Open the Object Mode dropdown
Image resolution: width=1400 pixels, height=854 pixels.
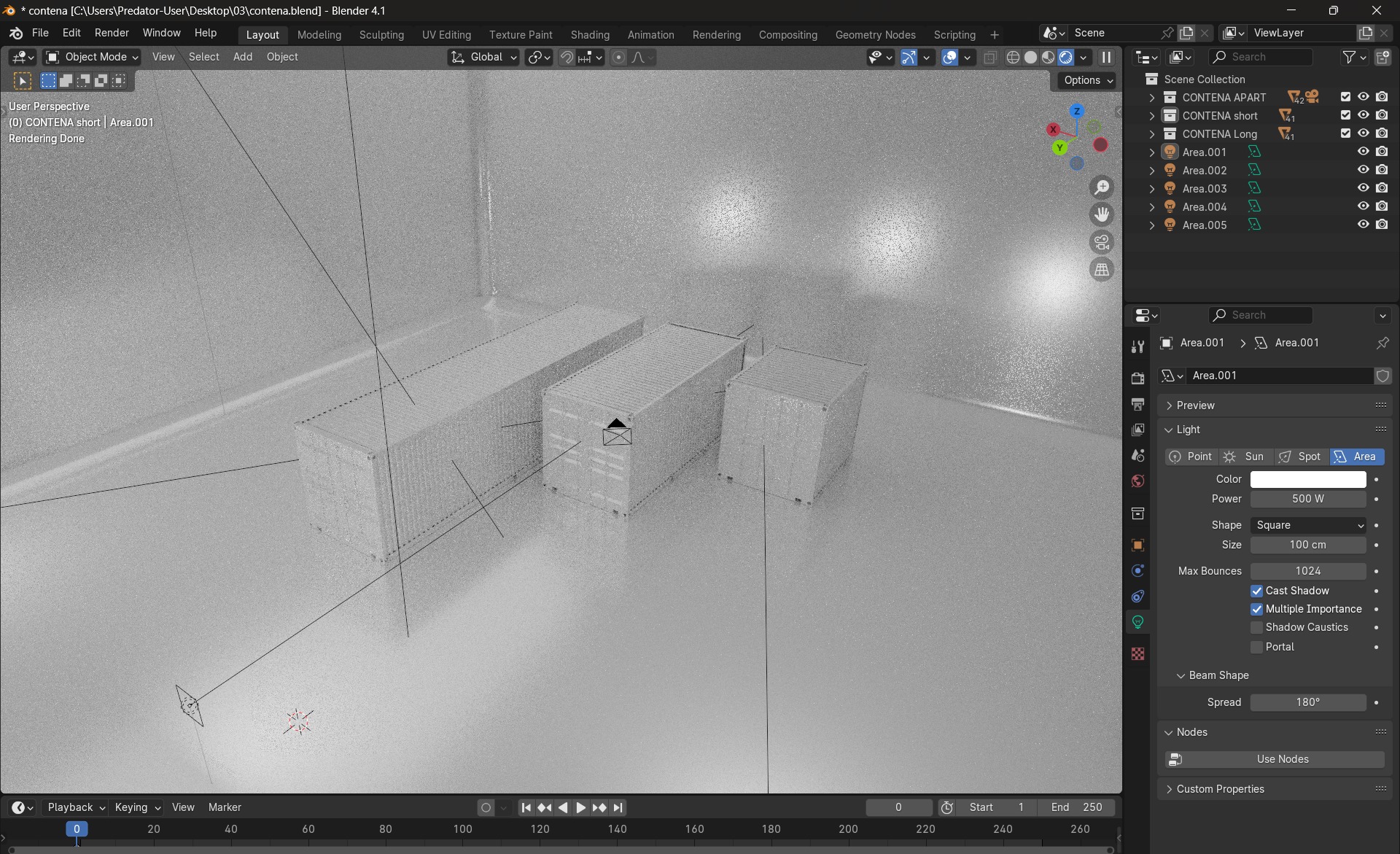[x=91, y=57]
